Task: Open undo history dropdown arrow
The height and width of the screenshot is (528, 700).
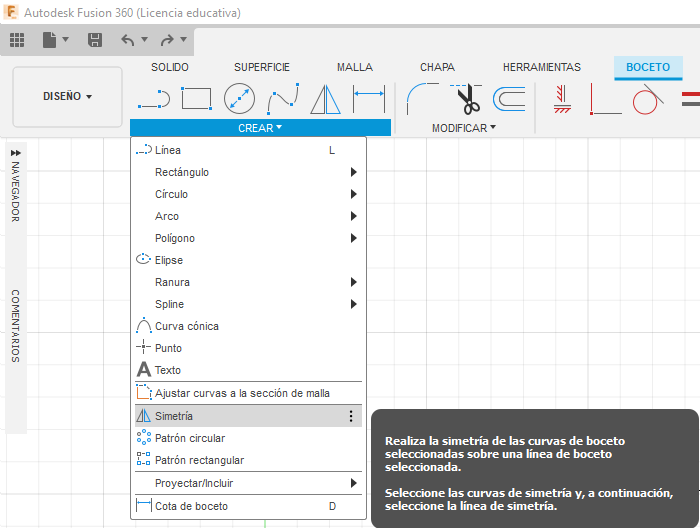Action: [144, 39]
